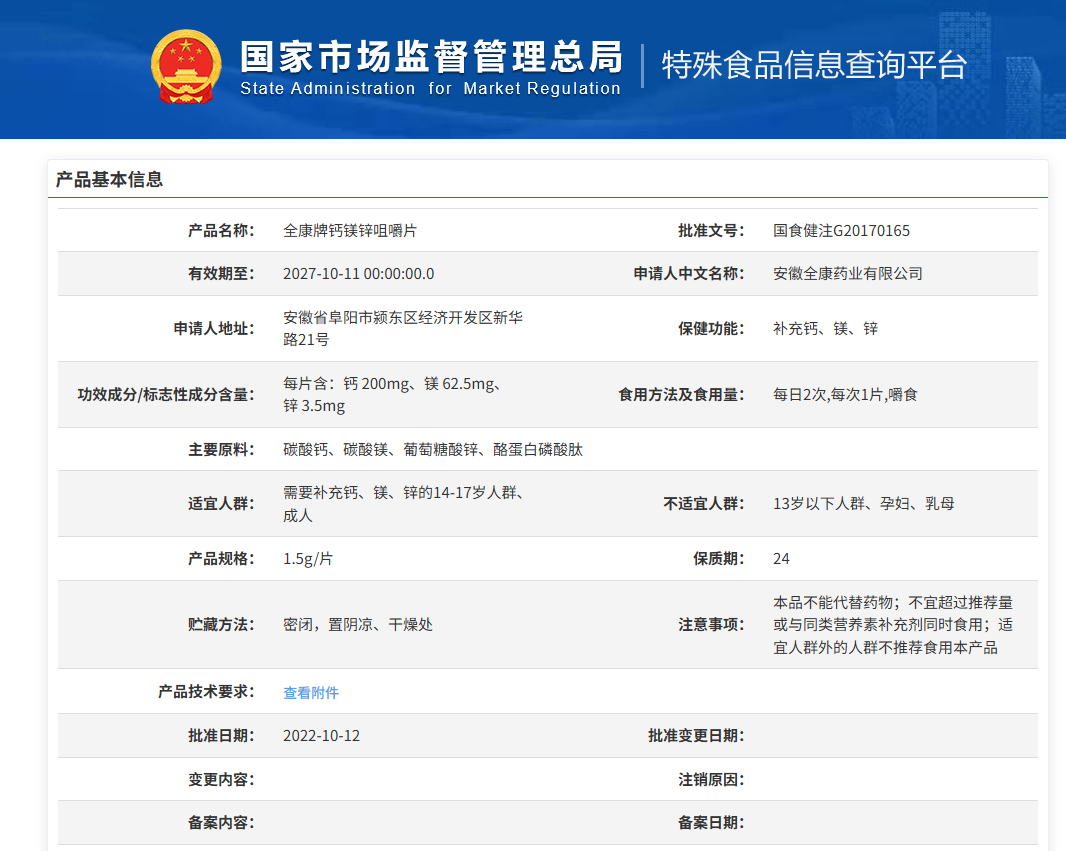Click the 备案内容 field label
This screenshot has width=1066, height=851.
221,823
